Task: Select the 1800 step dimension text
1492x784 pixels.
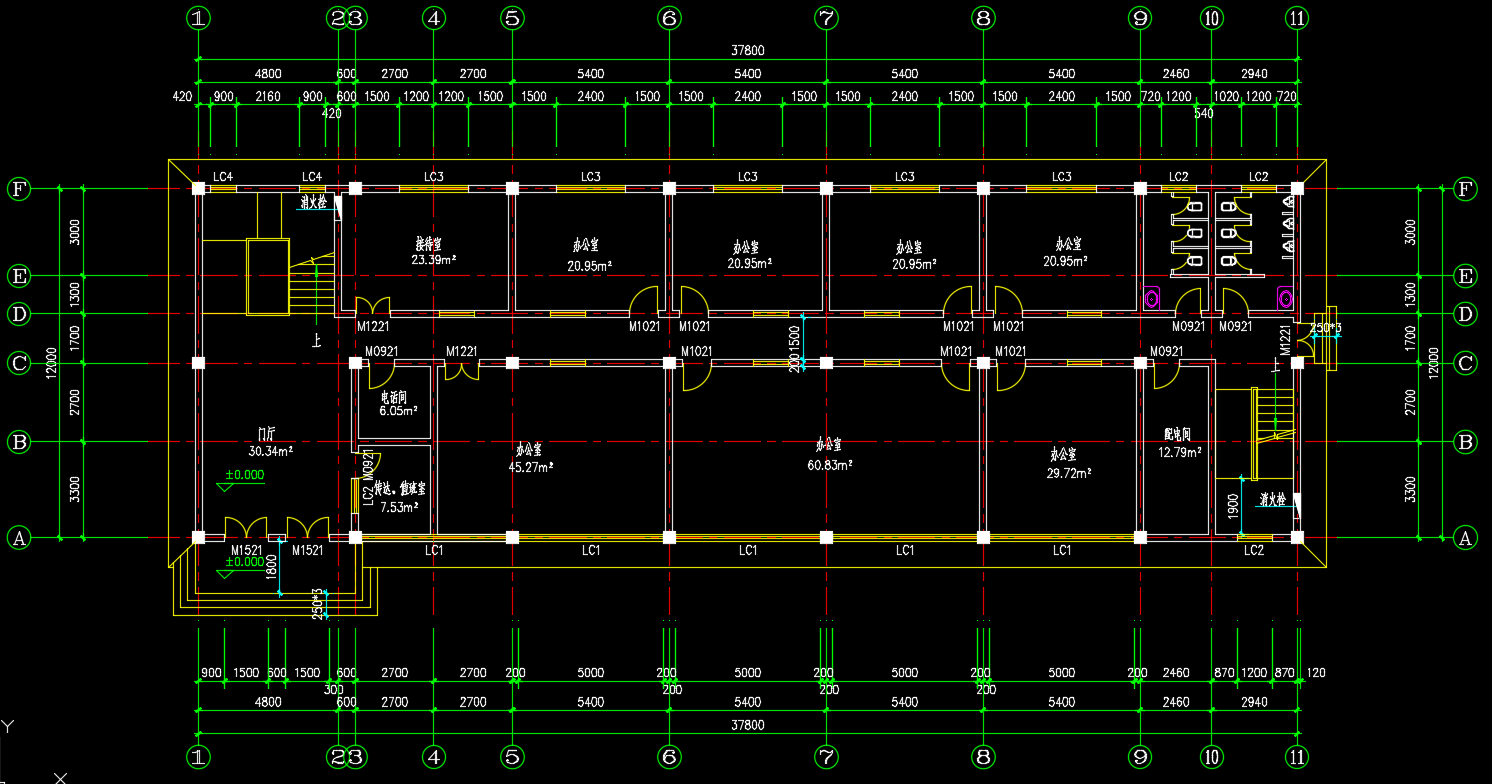Action: 271,567
